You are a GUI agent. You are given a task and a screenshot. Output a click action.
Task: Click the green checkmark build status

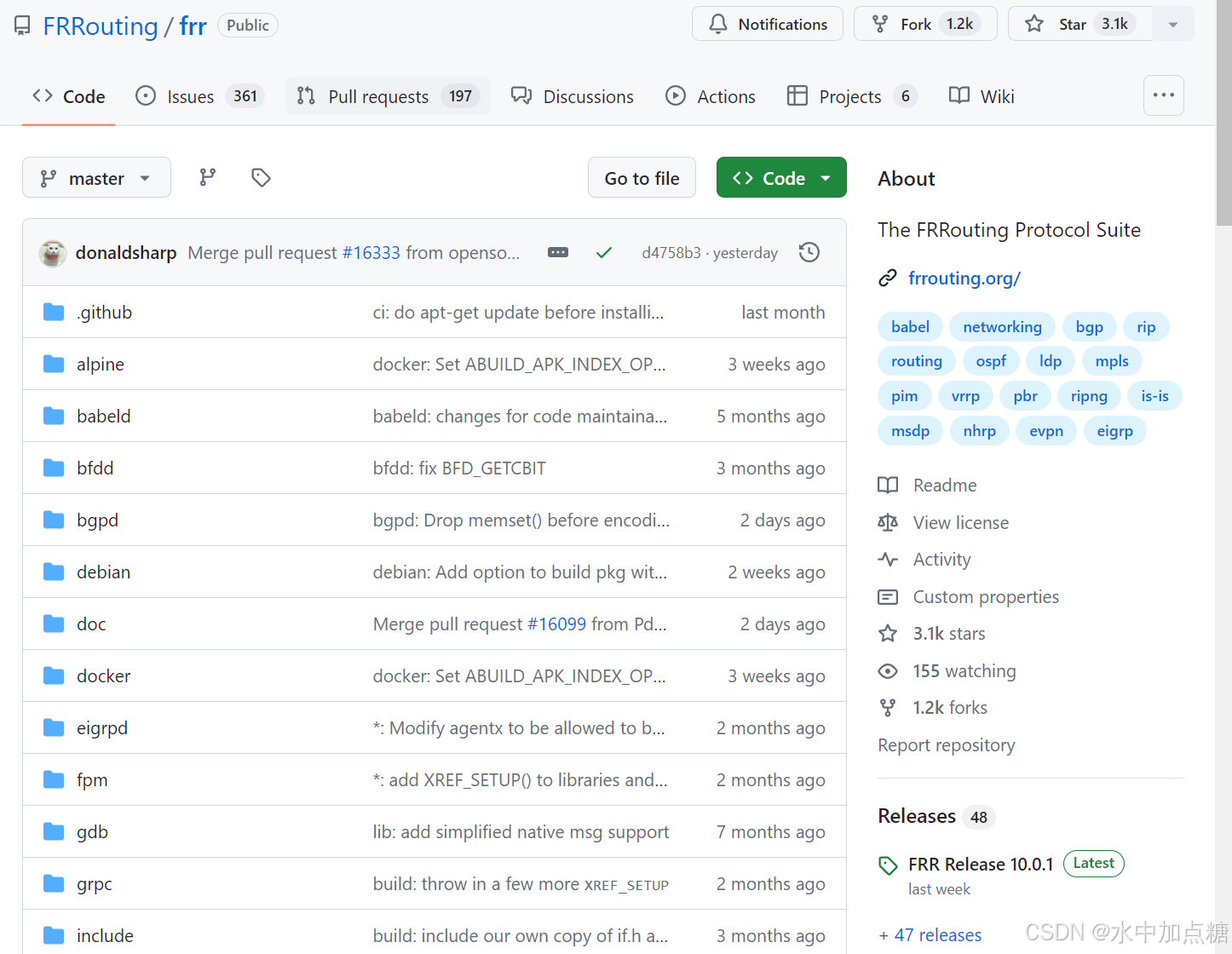604,252
